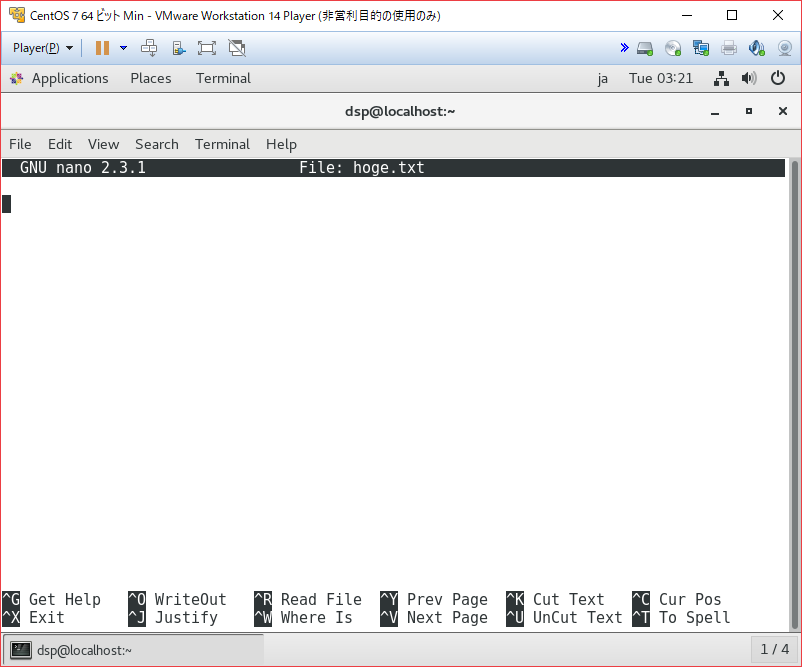The height and width of the screenshot is (667, 802).
Task: Click the 'GNU nano 2.3.1' text
Action: click(83, 168)
